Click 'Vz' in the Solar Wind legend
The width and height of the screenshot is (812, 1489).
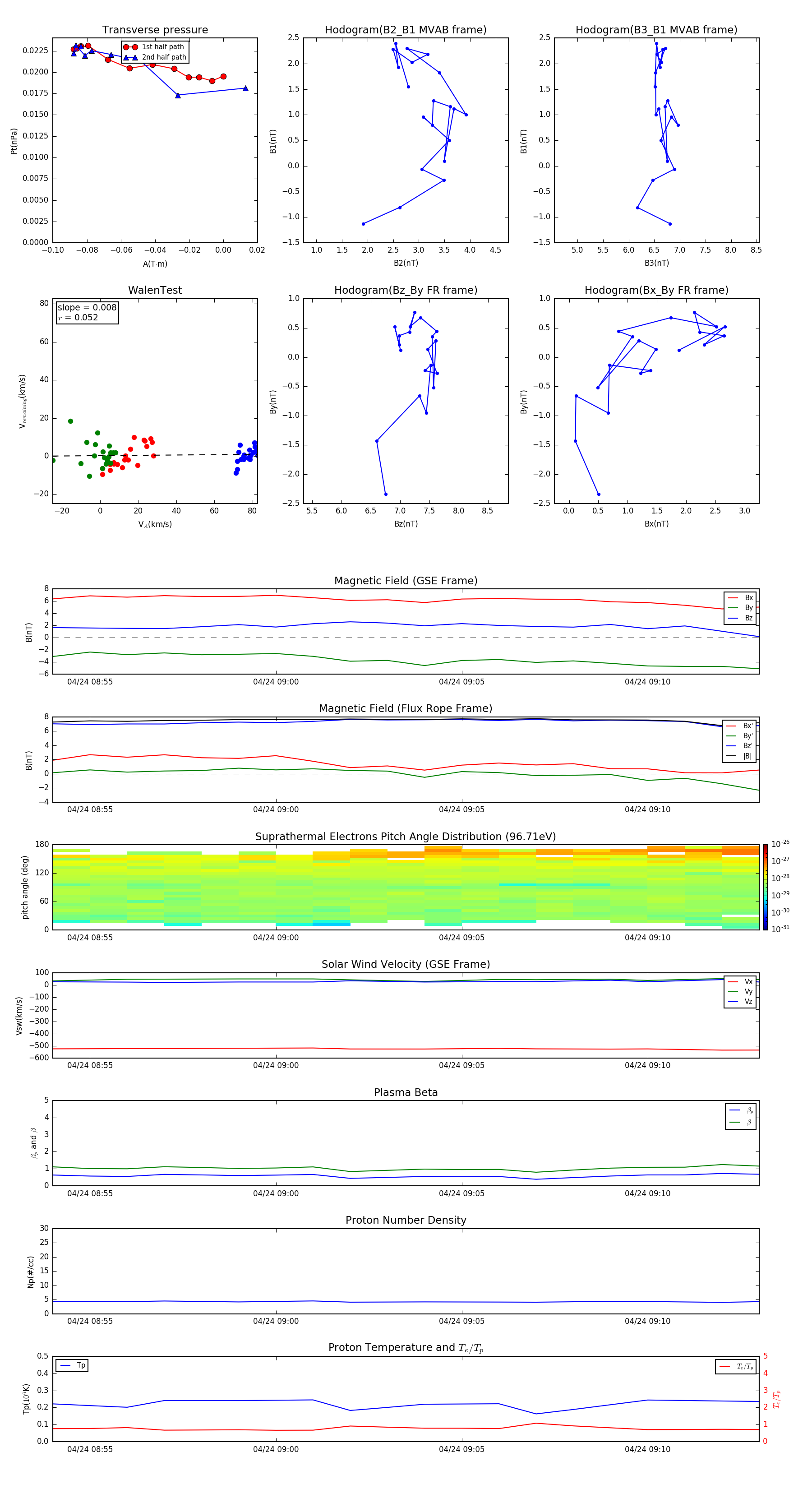point(748,1002)
